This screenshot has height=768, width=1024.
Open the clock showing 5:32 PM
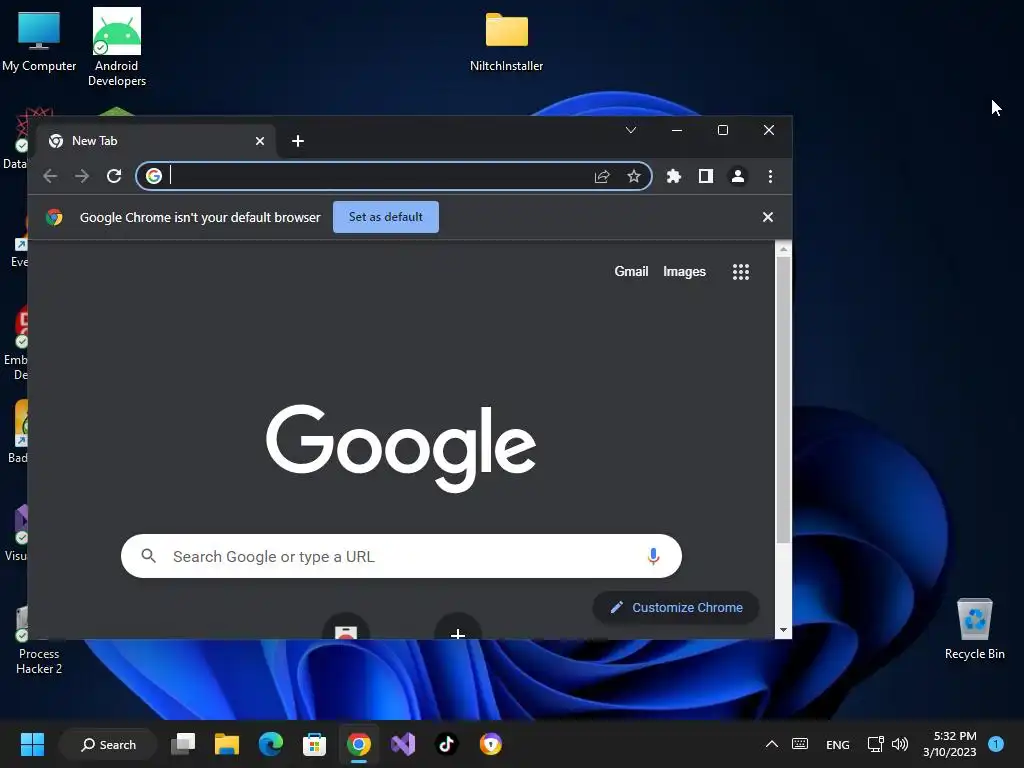coord(950,744)
